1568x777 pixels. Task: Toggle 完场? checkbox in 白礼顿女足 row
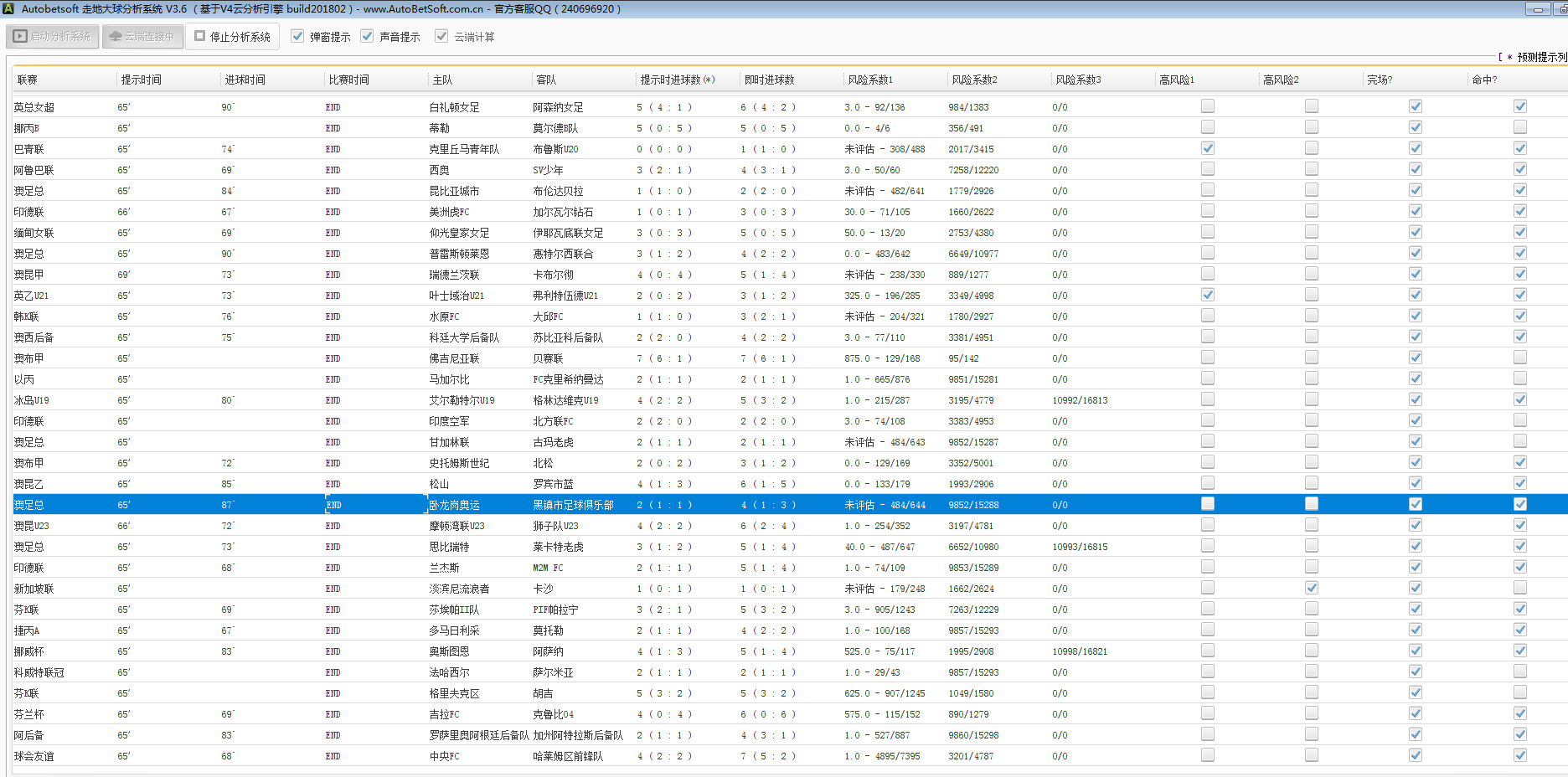1415,106
